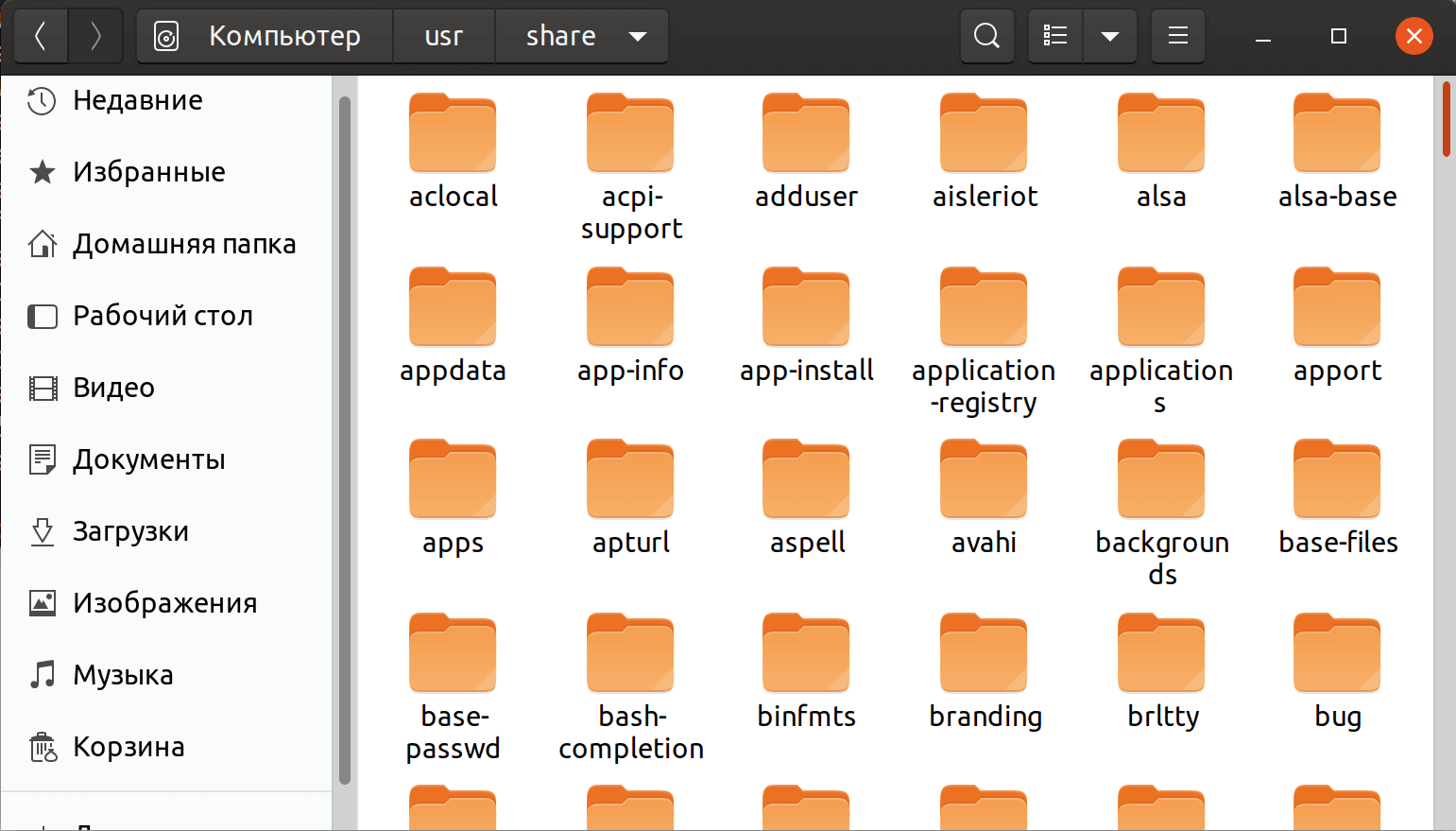
Task: Navigate to usr in path bar
Action: point(444,36)
